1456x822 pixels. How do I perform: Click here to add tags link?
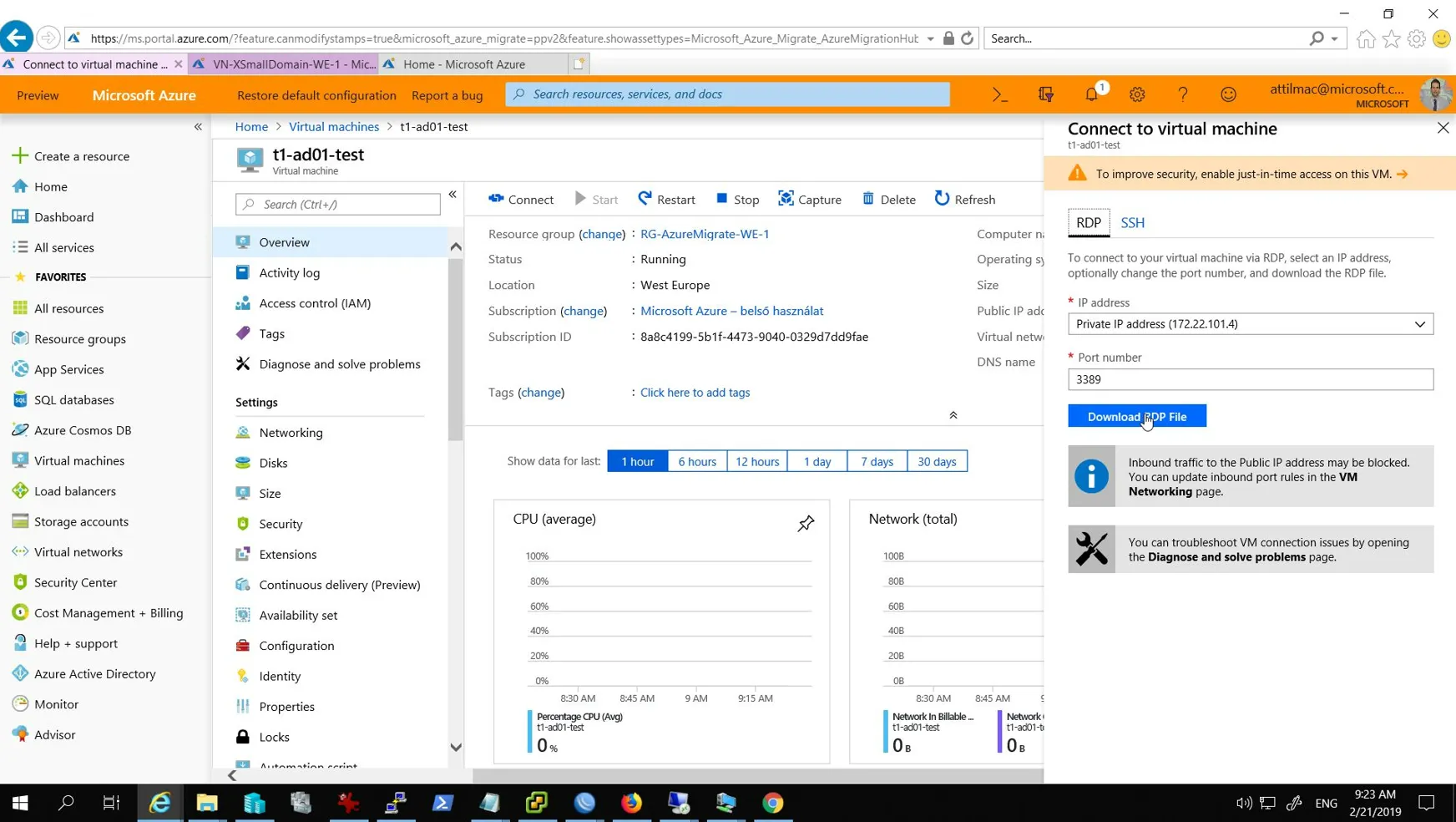pos(695,392)
